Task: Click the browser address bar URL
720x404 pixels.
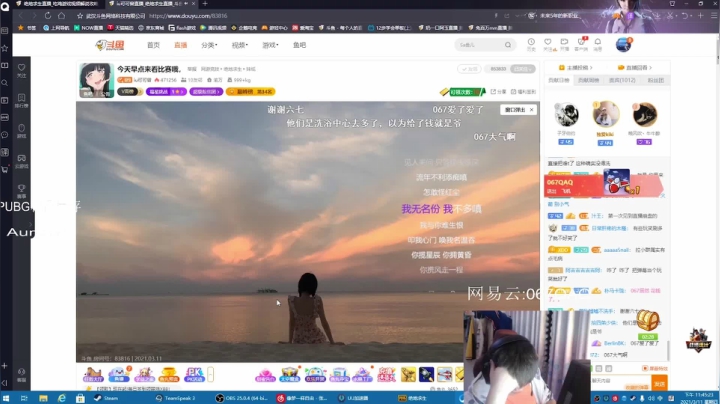Action: 188,16
